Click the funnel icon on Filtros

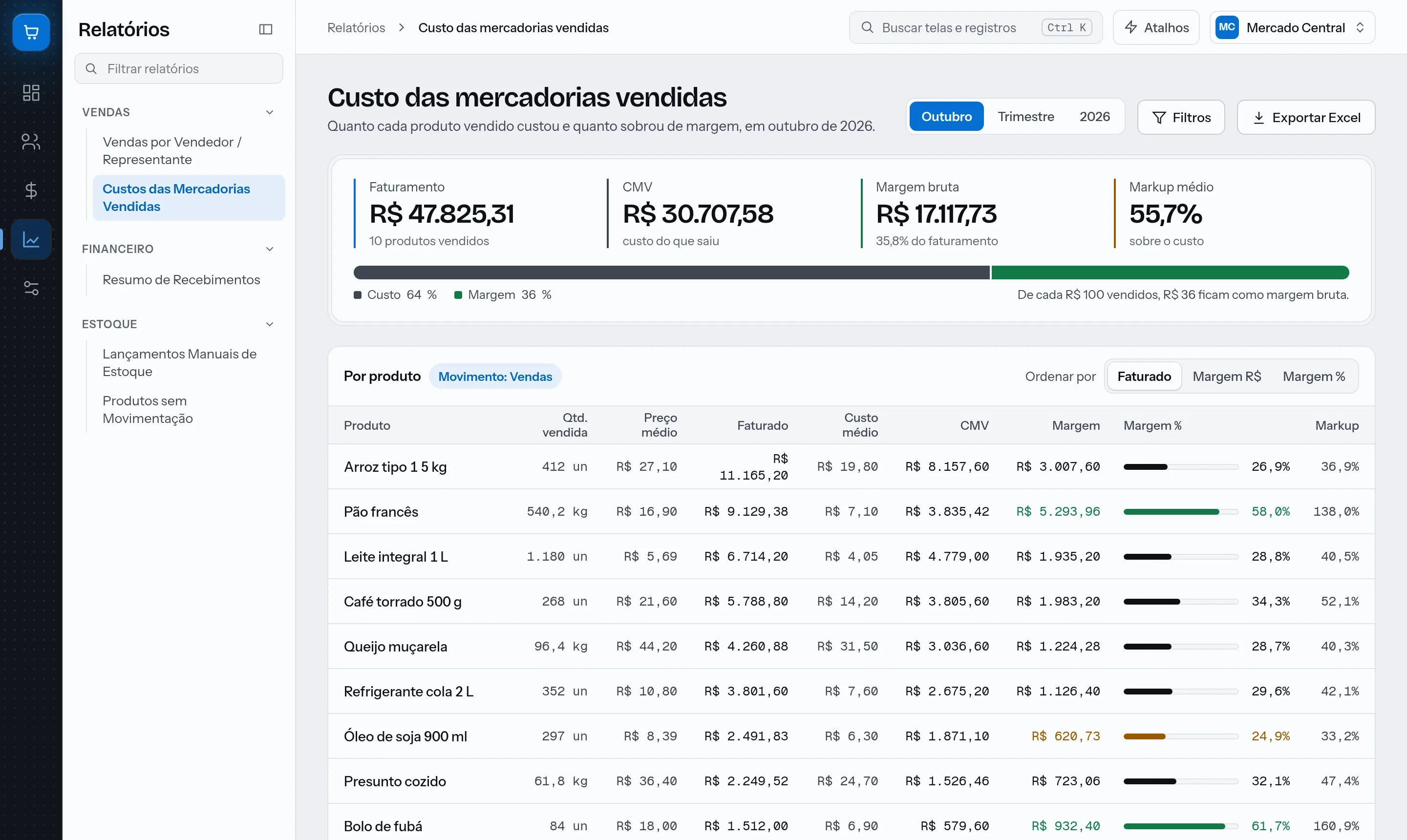1159,117
